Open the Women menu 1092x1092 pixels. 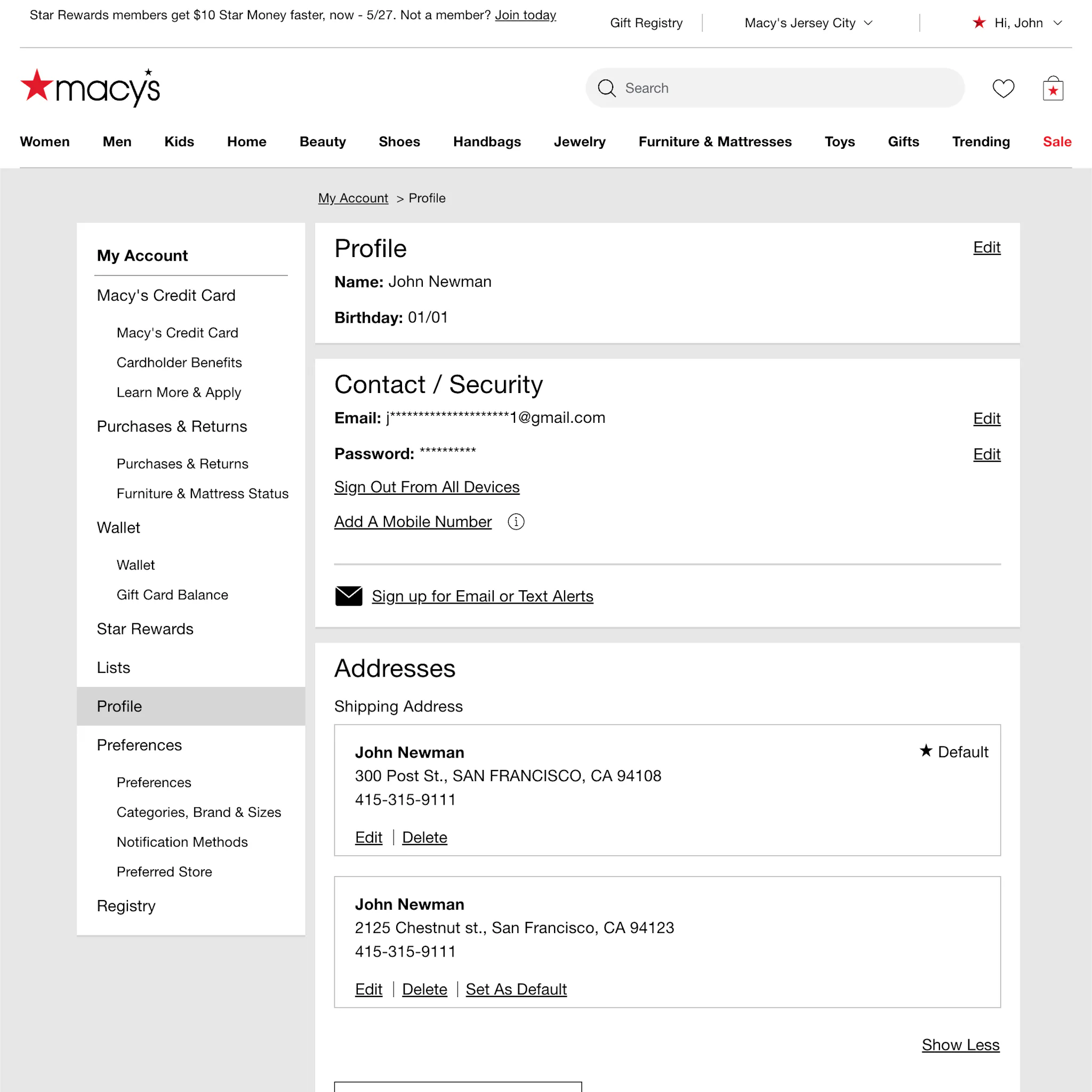pos(45,141)
